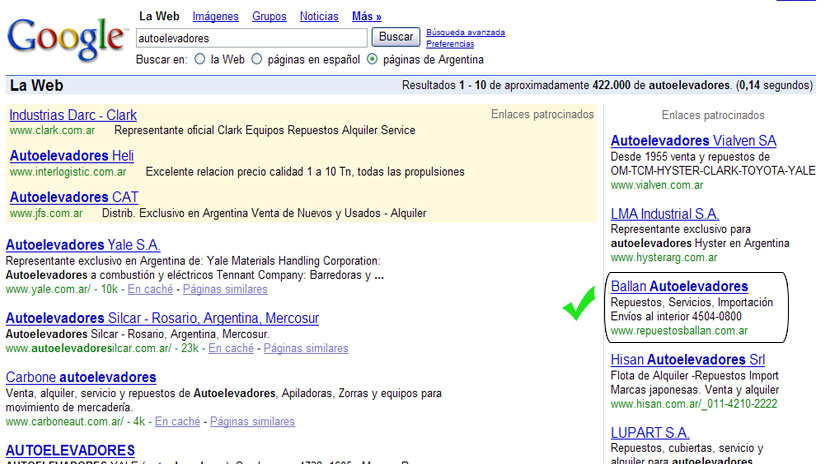The height and width of the screenshot is (464, 822).
Task: Open side ad Hisan Autoelevadores Srl
Action: (x=688, y=360)
